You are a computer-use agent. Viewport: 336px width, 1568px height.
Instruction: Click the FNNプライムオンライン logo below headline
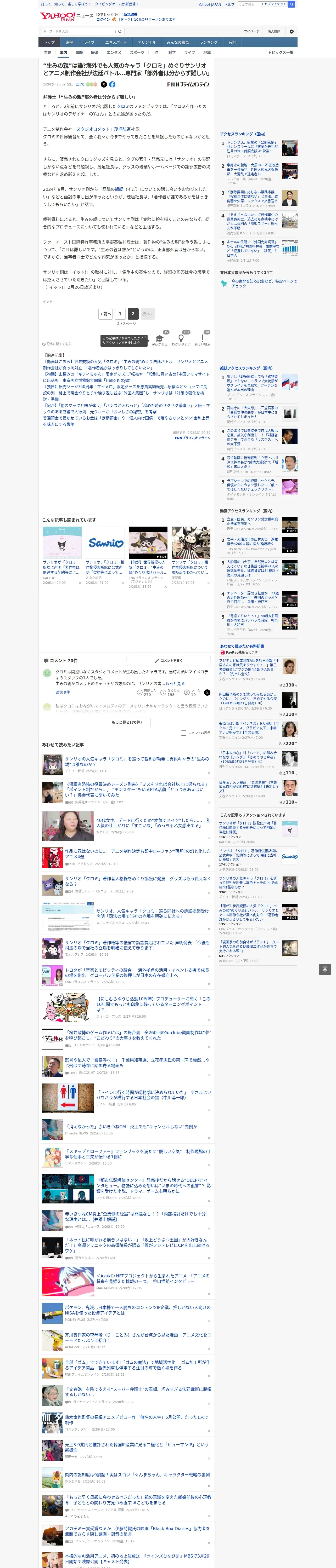pos(188,85)
